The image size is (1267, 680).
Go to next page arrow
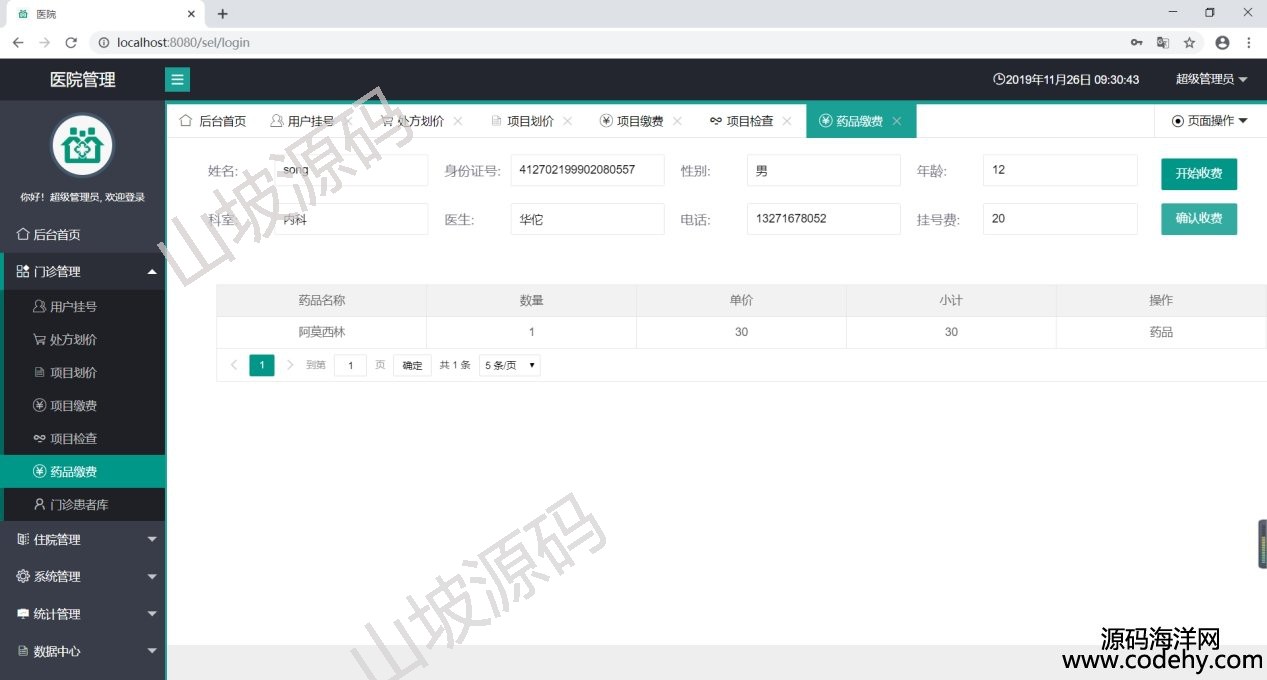point(290,365)
